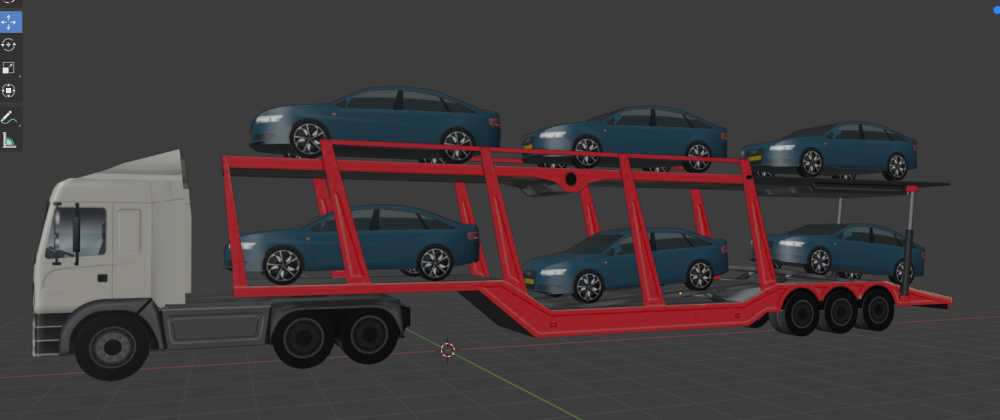Select the Annotate pencil tool

click(9, 118)
